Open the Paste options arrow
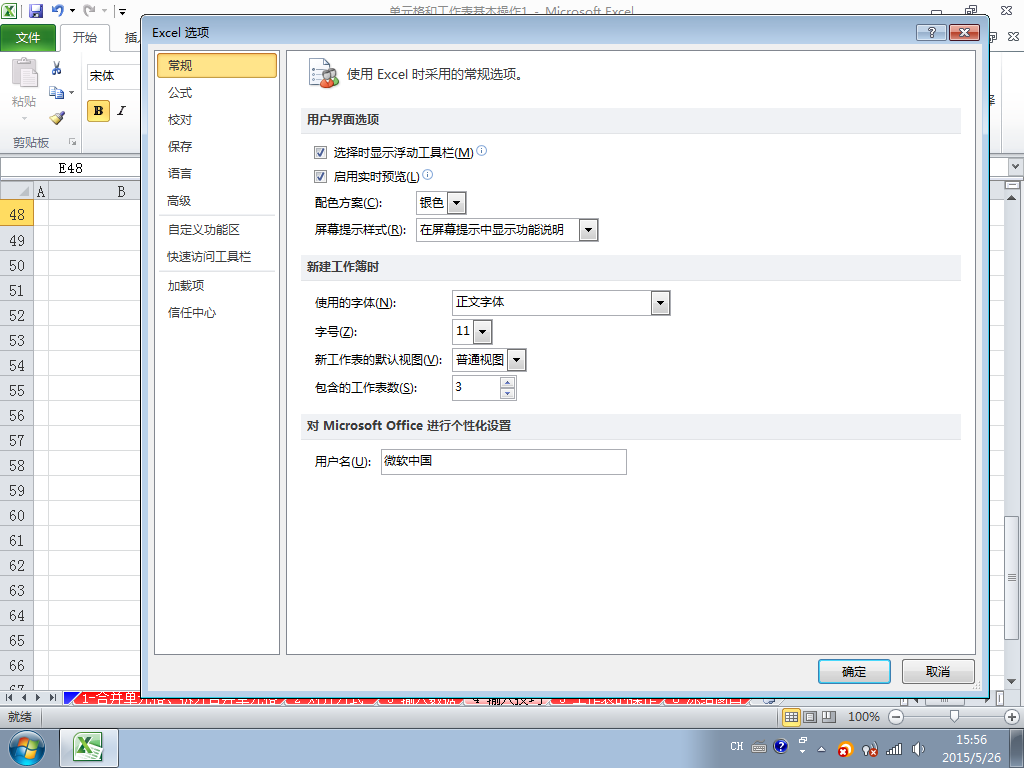The width and height of the screenshot is (1024, 768). tap(24, 119)
